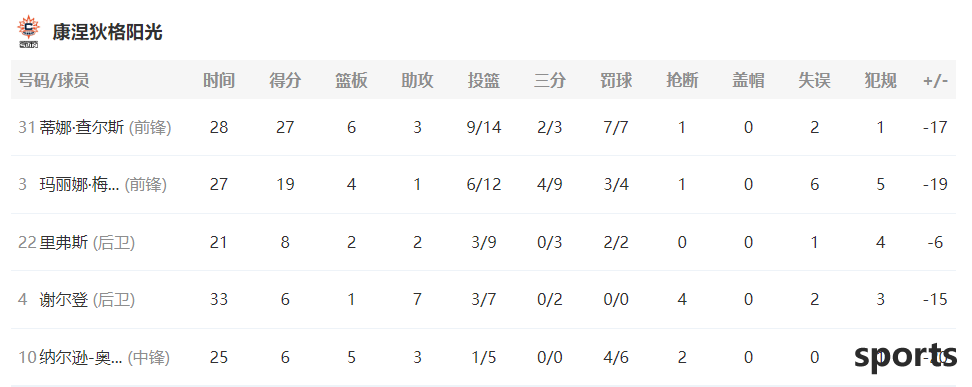Open player 玛丽娜·梅... profile link

79,184
